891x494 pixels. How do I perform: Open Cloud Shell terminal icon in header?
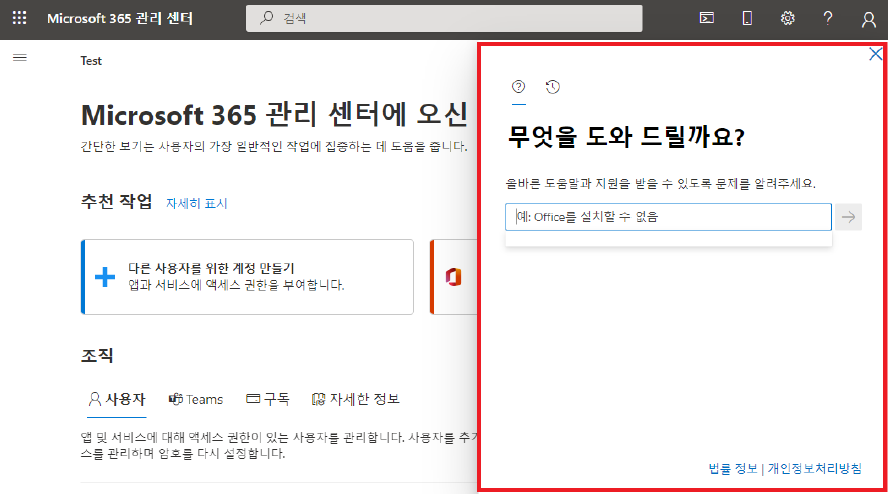(706, 18)
